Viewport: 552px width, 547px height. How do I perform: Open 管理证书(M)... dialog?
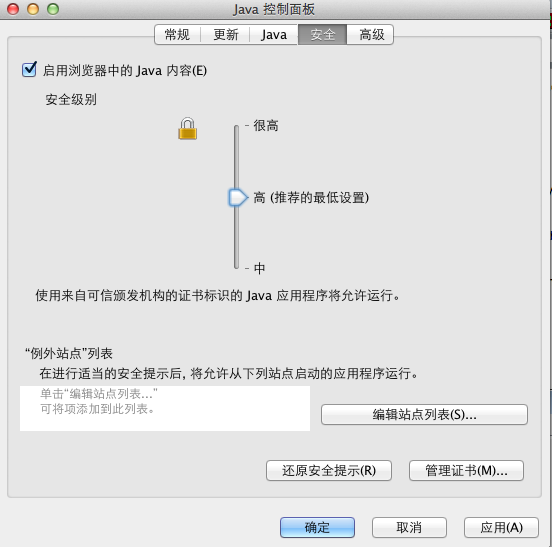pyautogui.click(x=466, y=470)
